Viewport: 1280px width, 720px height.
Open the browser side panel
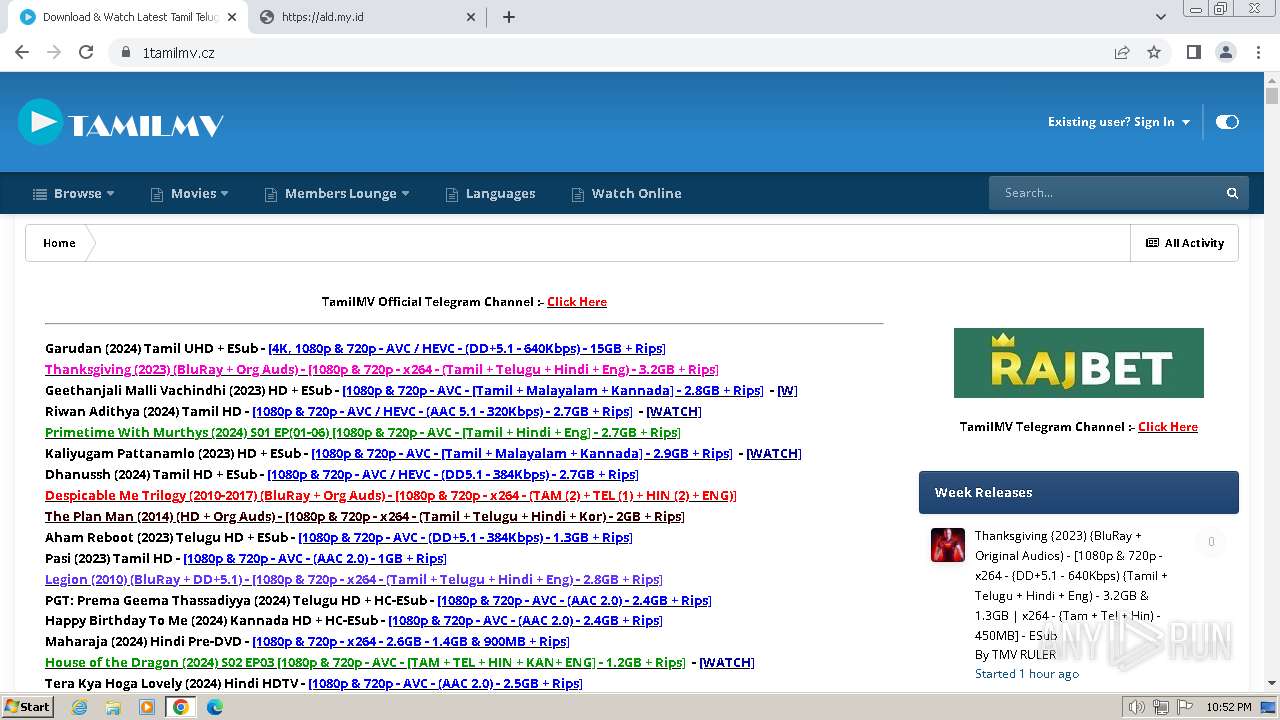tap(1193, 52)
